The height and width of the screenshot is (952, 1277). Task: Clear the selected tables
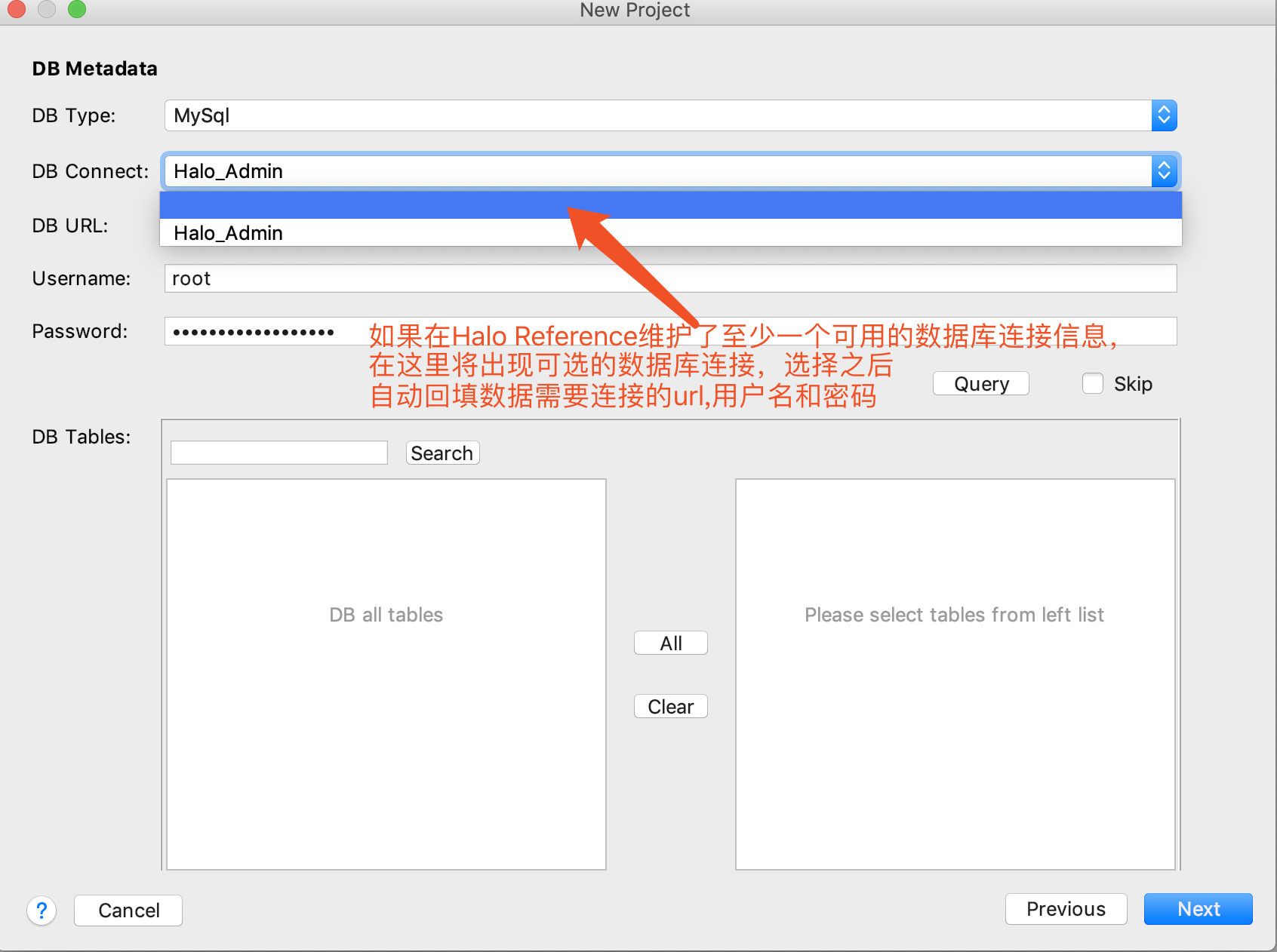click(670, 707)
